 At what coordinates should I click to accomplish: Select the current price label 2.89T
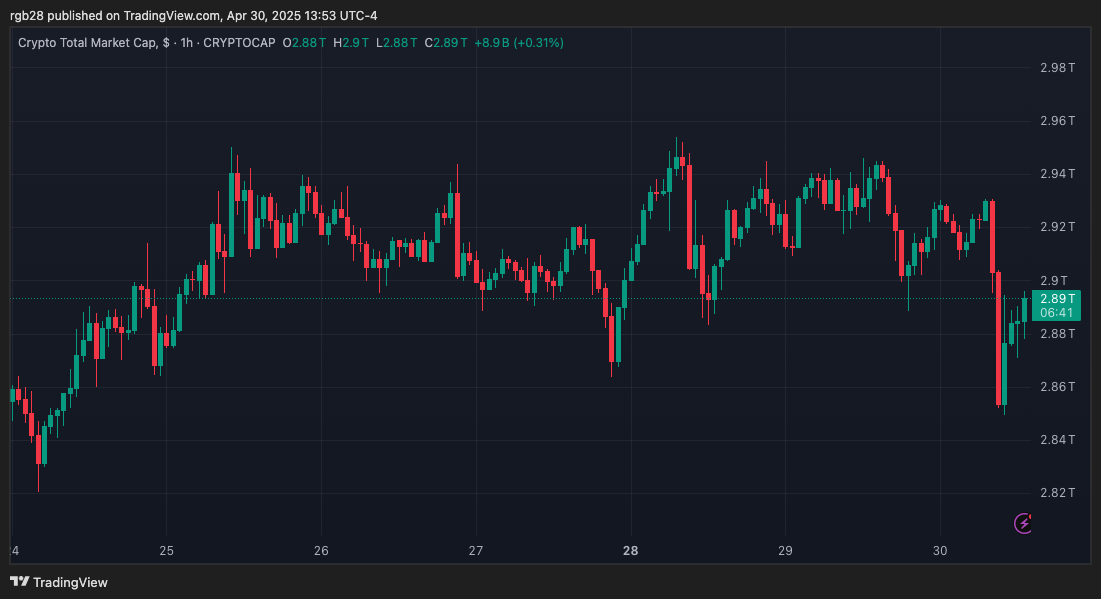coord(1056,297)
